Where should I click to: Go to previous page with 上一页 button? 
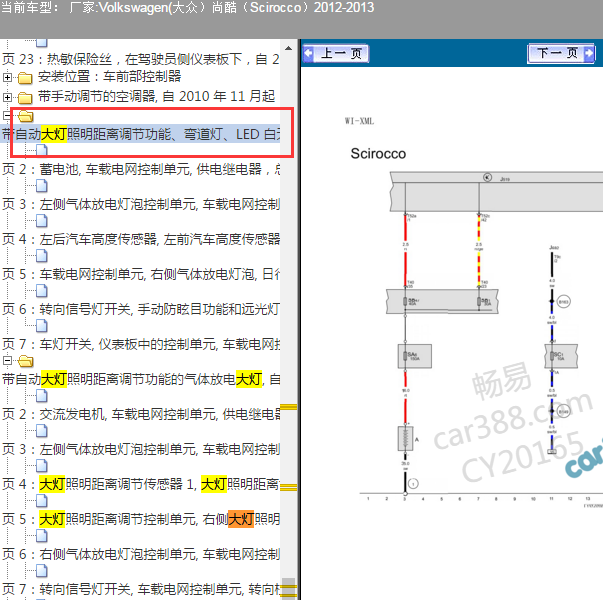(336, 53)
